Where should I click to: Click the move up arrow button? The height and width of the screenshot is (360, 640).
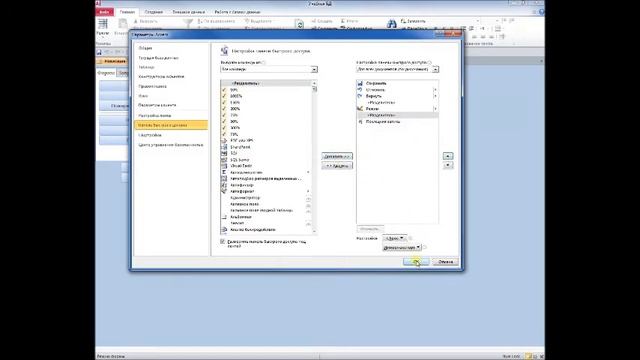click(x=448, y=156)
